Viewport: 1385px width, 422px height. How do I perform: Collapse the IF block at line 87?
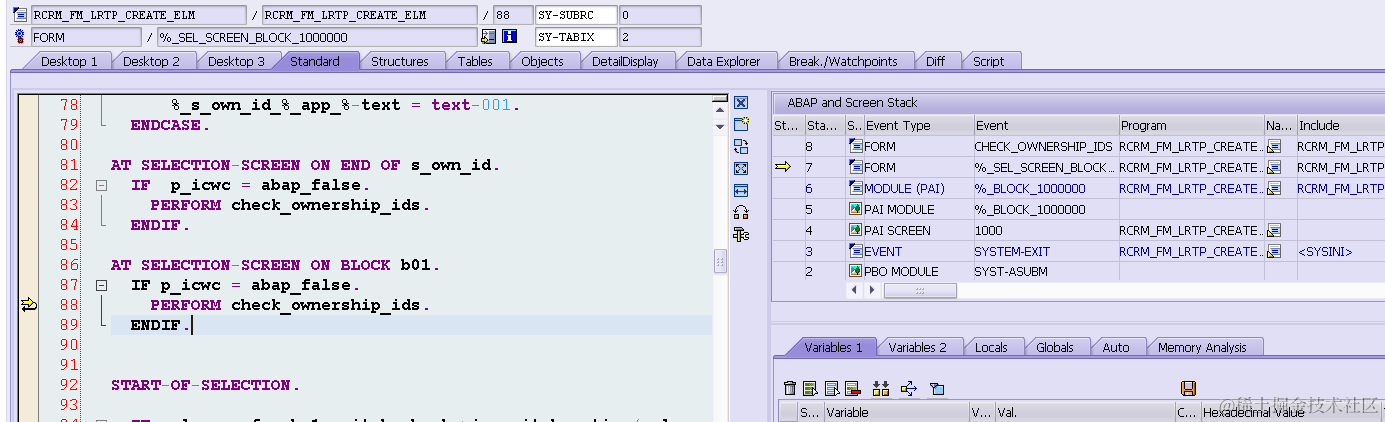(x=101, y=285)
